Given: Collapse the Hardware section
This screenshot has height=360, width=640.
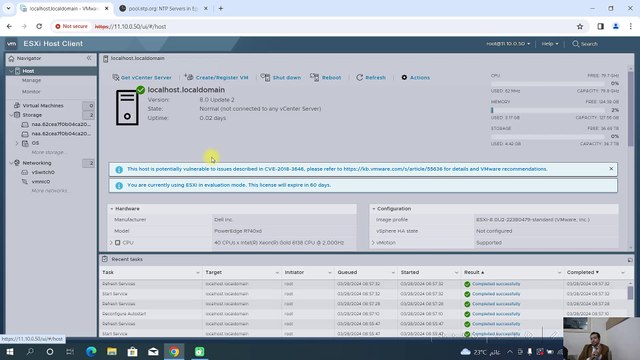Looking at the screenshot, I should [112, 209].
